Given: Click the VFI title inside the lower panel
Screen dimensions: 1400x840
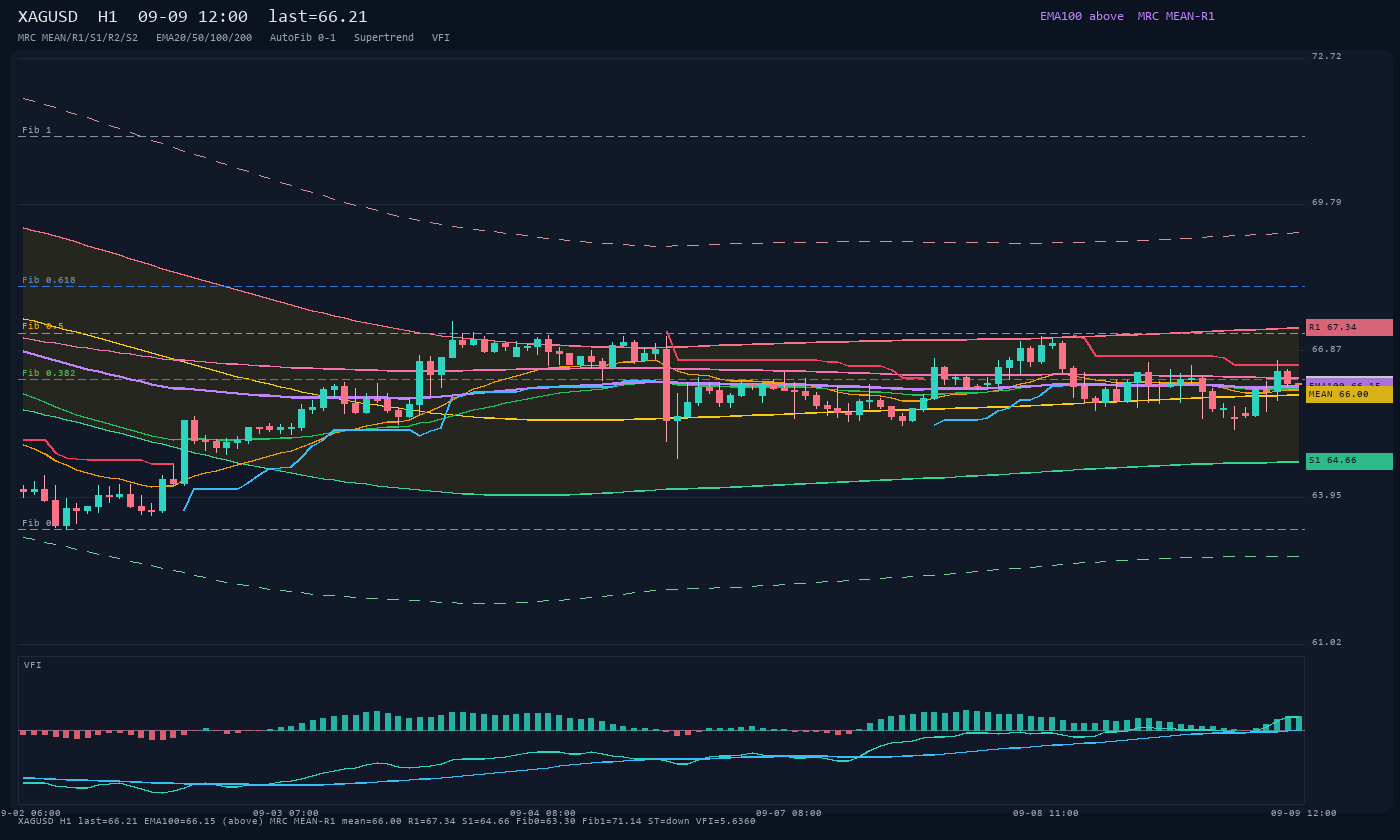Looking at the screenshot, I should (33, 665).
